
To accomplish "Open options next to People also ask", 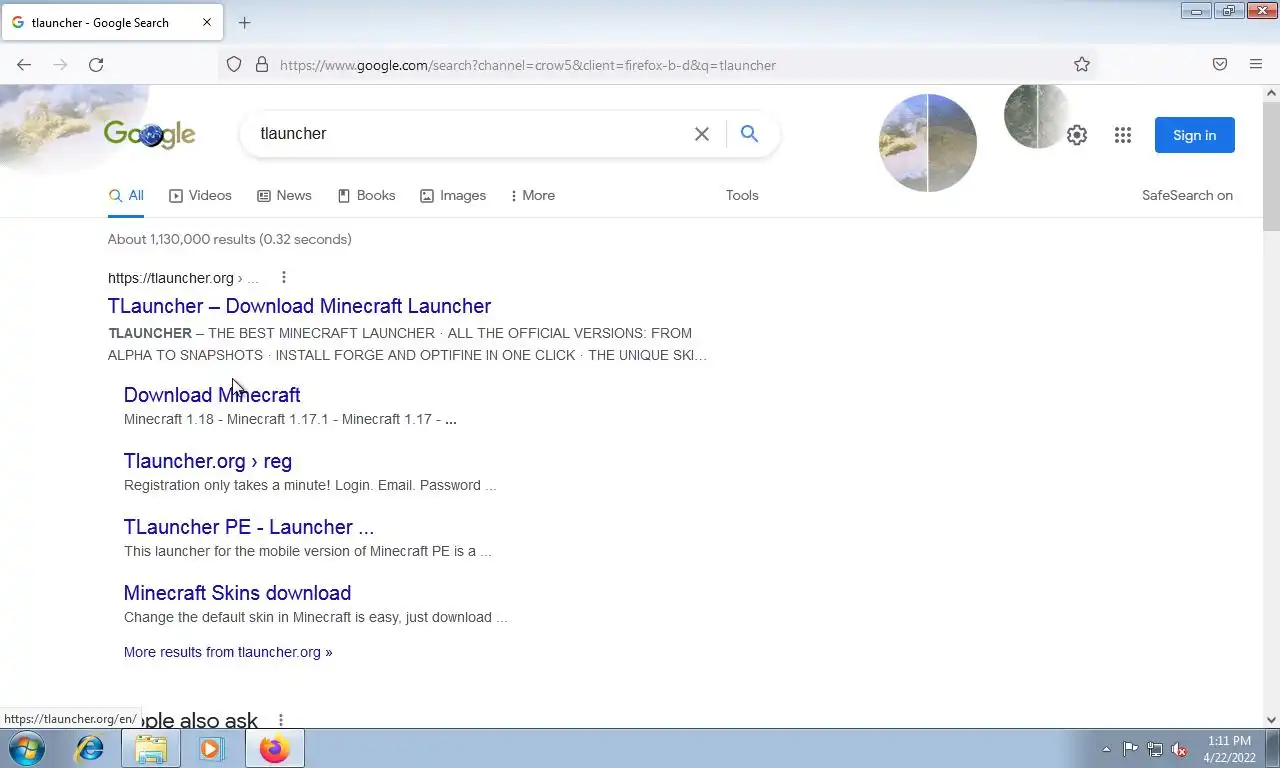I will pyautogui.click(x=281, y=720).
